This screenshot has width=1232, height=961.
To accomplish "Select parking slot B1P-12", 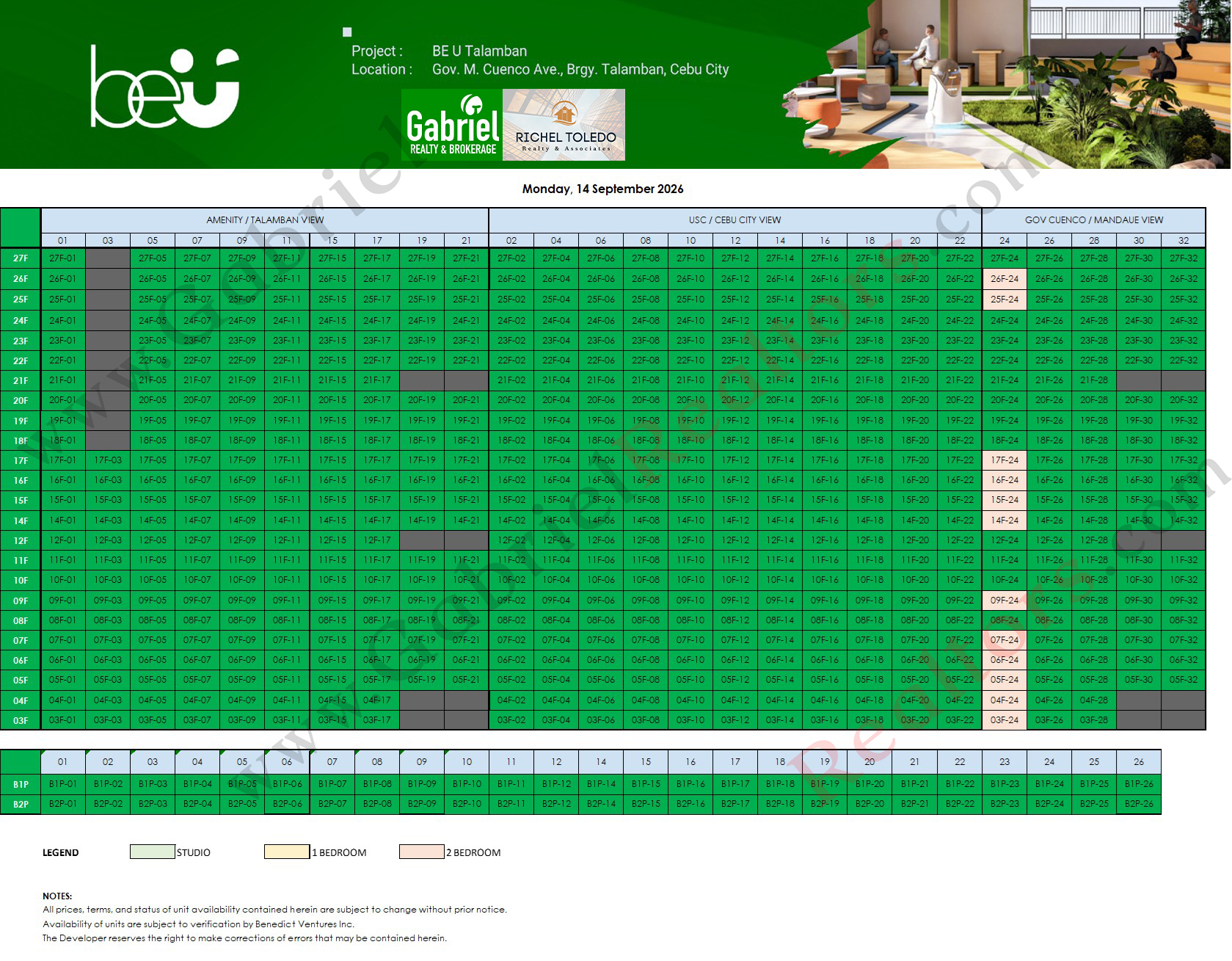I will (x=555, y=784).
